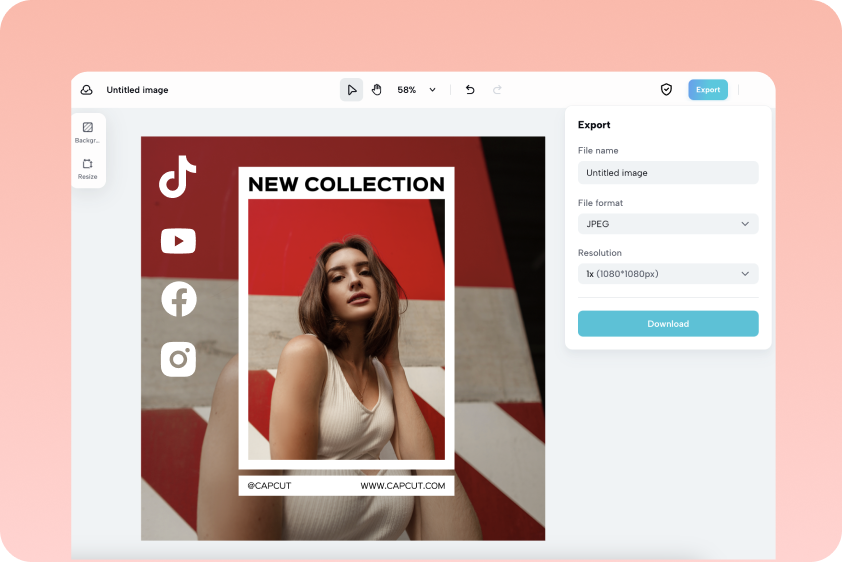Select the pointer select tool
This screenshot has height=562, width=842.
coord(351,90)
